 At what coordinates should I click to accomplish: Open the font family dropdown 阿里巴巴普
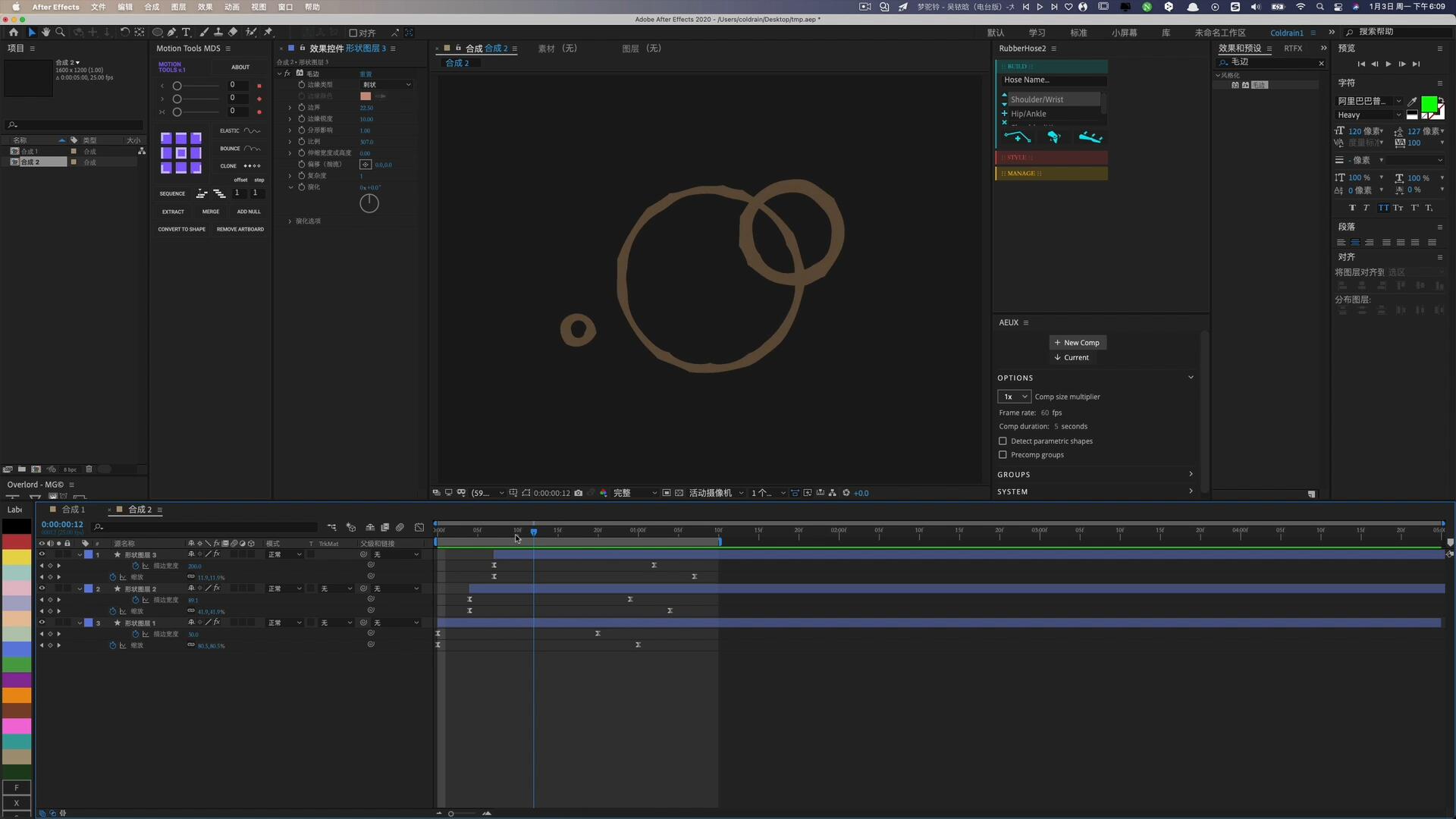pos(1370,101)
